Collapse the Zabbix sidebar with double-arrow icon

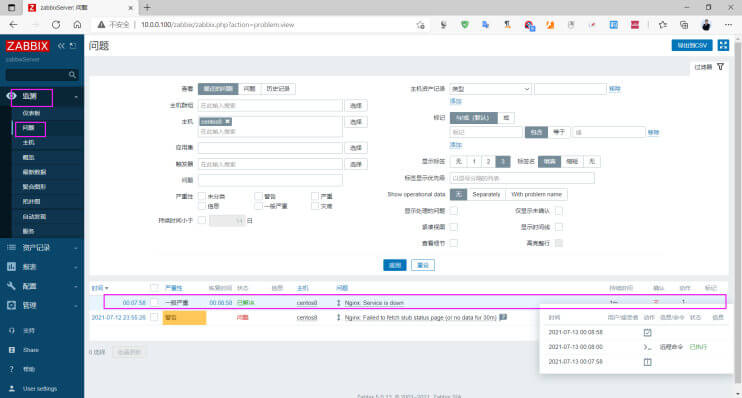click(x=61, y=46)
